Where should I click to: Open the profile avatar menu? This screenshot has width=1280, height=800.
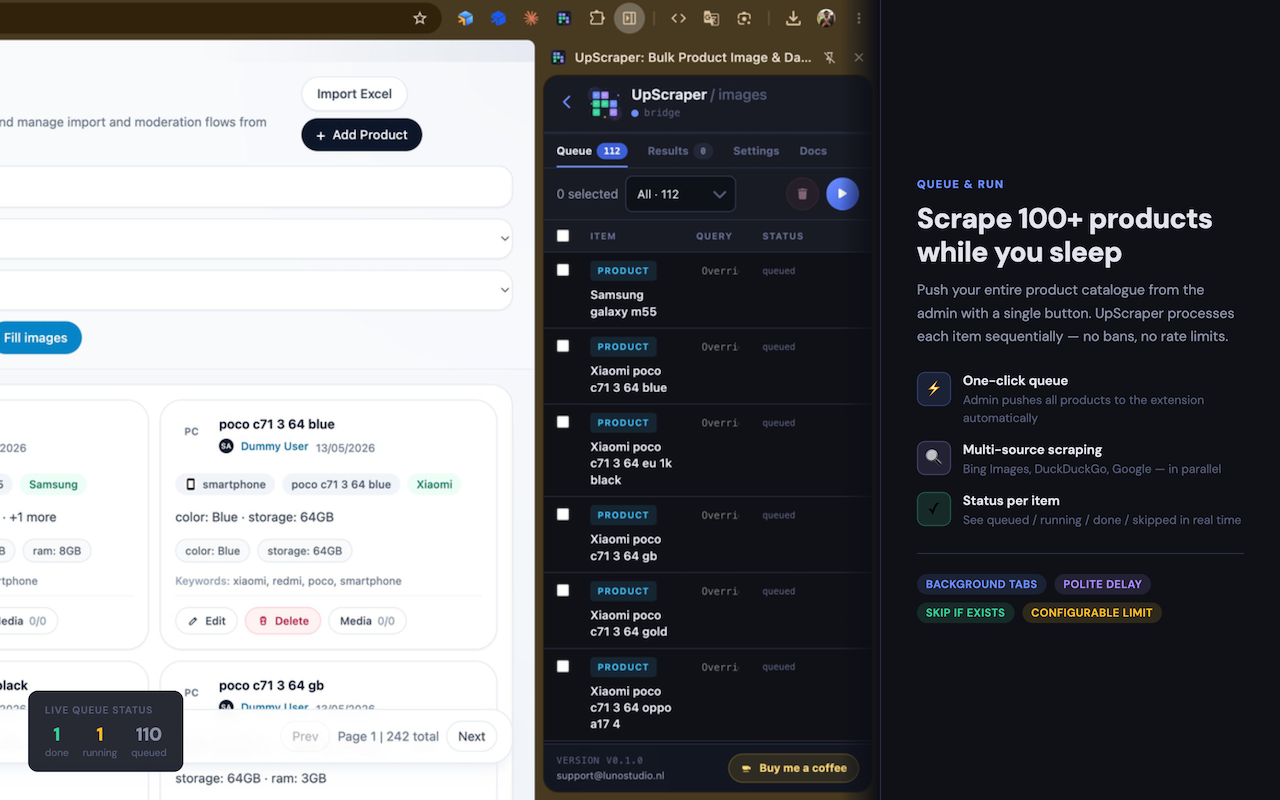826,18
